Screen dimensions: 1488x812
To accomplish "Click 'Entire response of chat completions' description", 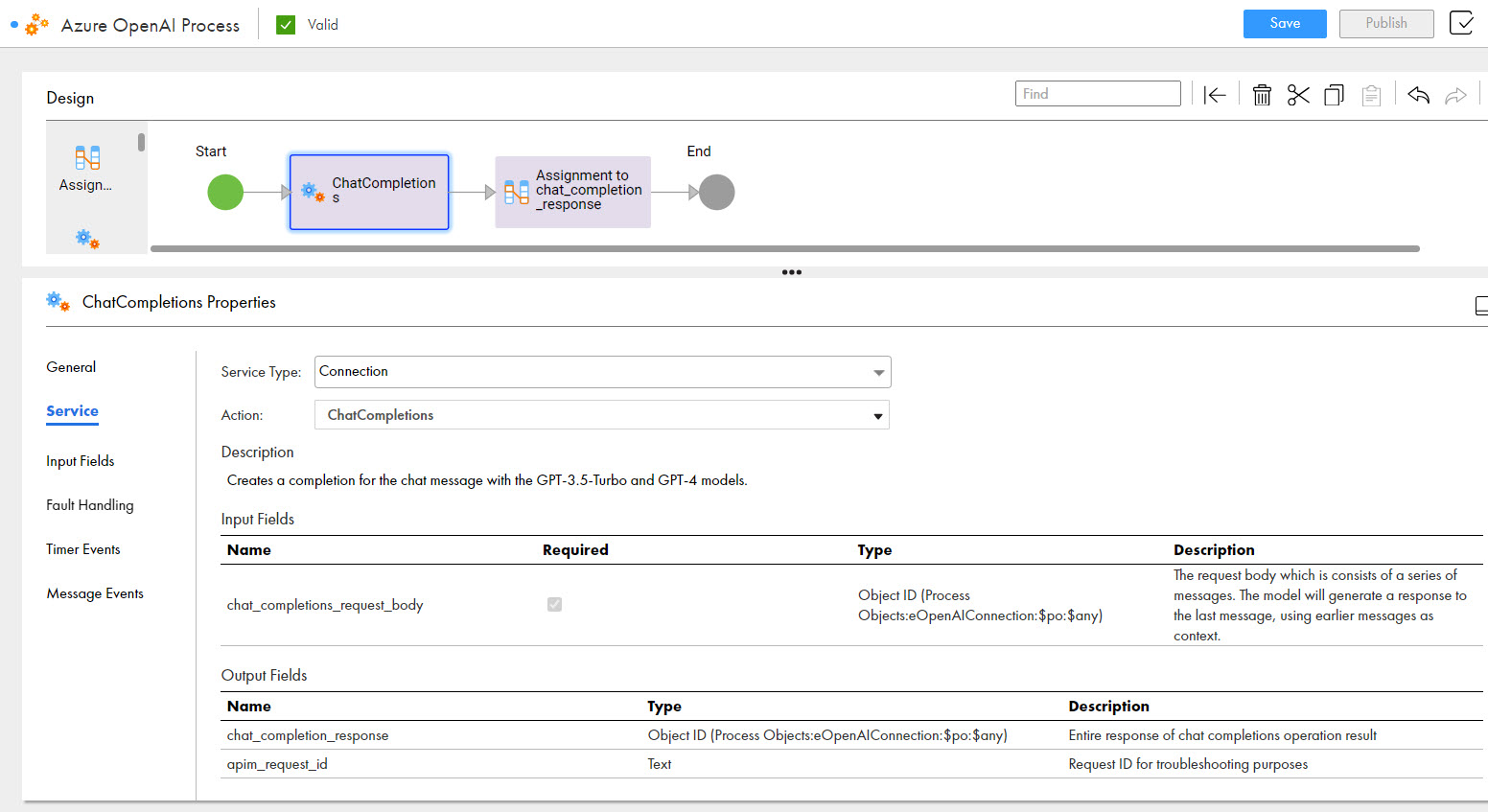I will (x=1222, y=735).
